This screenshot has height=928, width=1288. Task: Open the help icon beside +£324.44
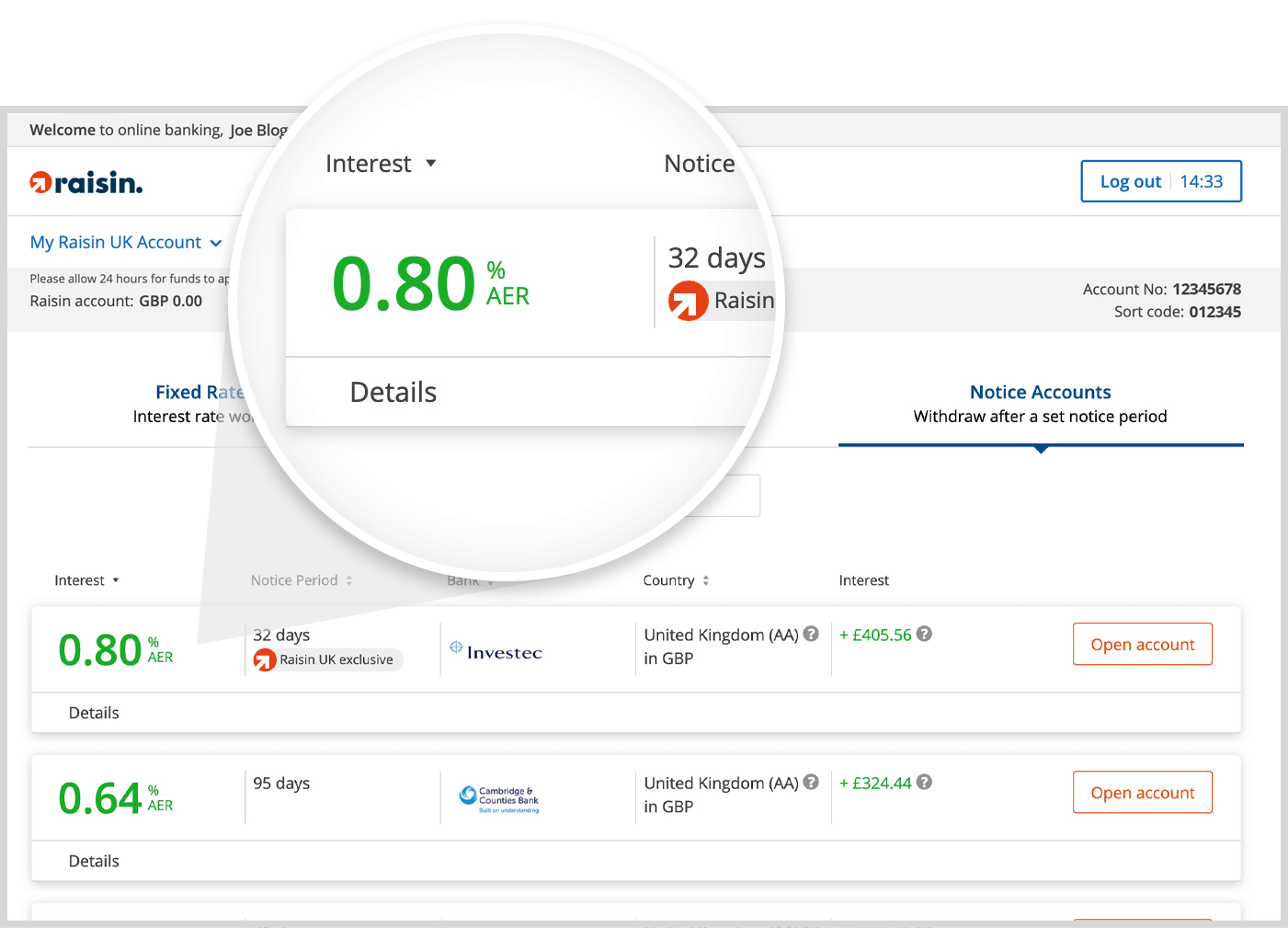(x=925, y=782)
